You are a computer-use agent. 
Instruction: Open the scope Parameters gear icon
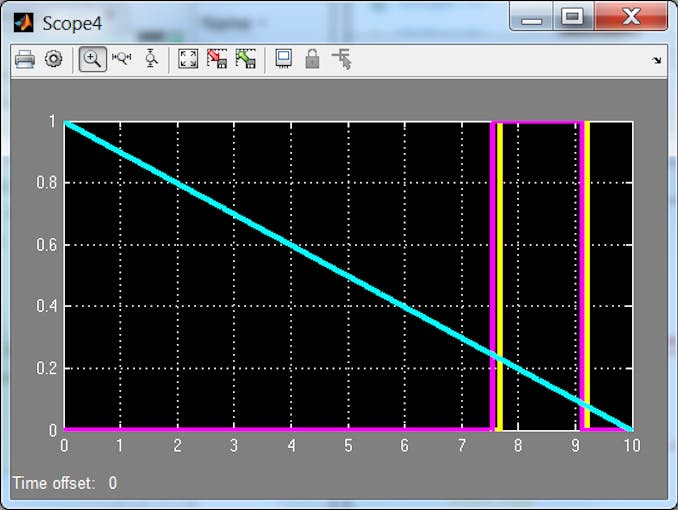point(54,59)
